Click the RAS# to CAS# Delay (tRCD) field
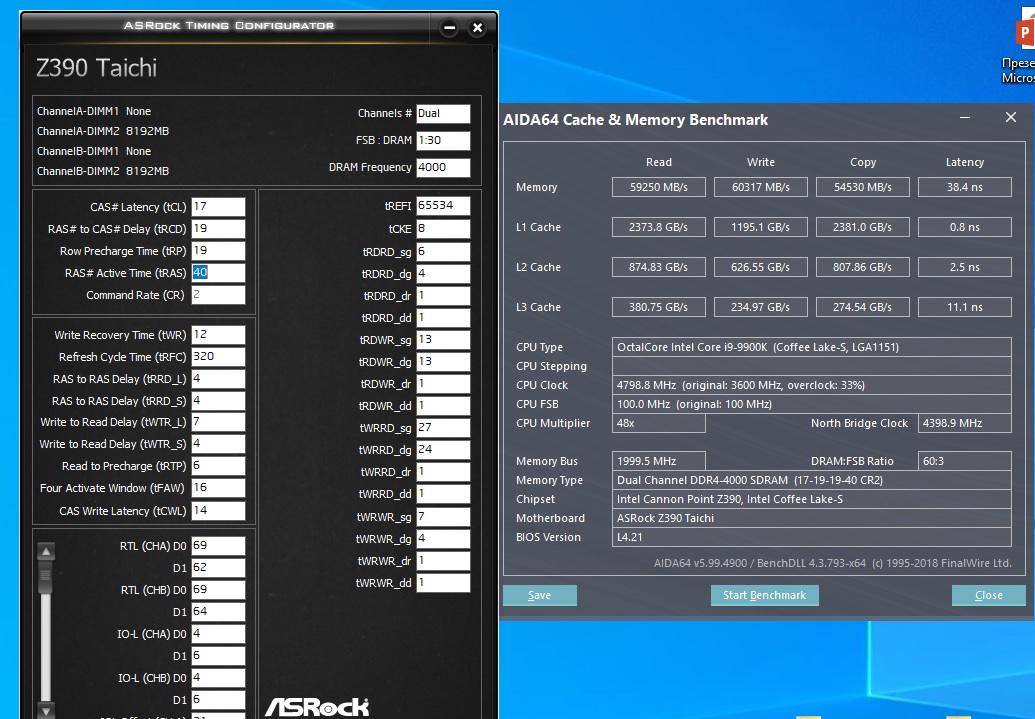Screen dimensions: 1035x719 point(218,228)
